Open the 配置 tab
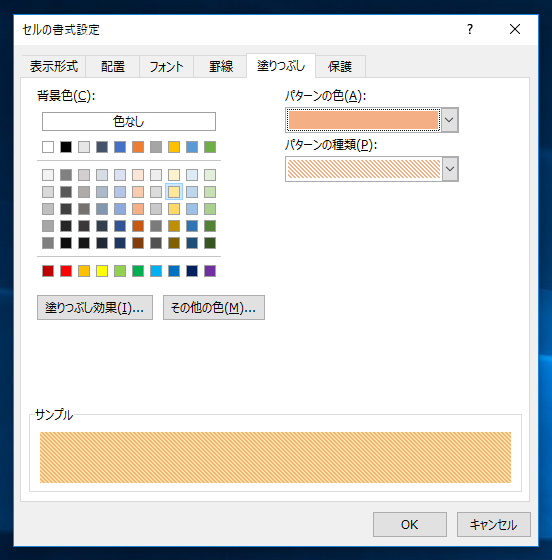Viewport: 552px width, 560px height. [113, 66]
